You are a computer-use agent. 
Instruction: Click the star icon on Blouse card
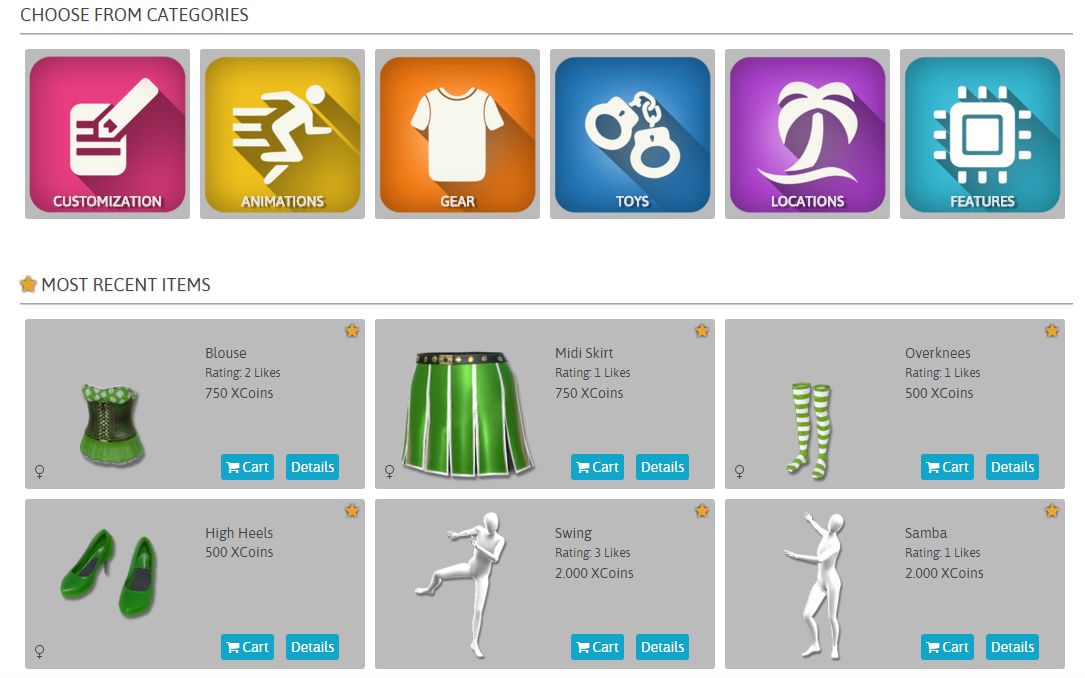(x=352, y=331)
